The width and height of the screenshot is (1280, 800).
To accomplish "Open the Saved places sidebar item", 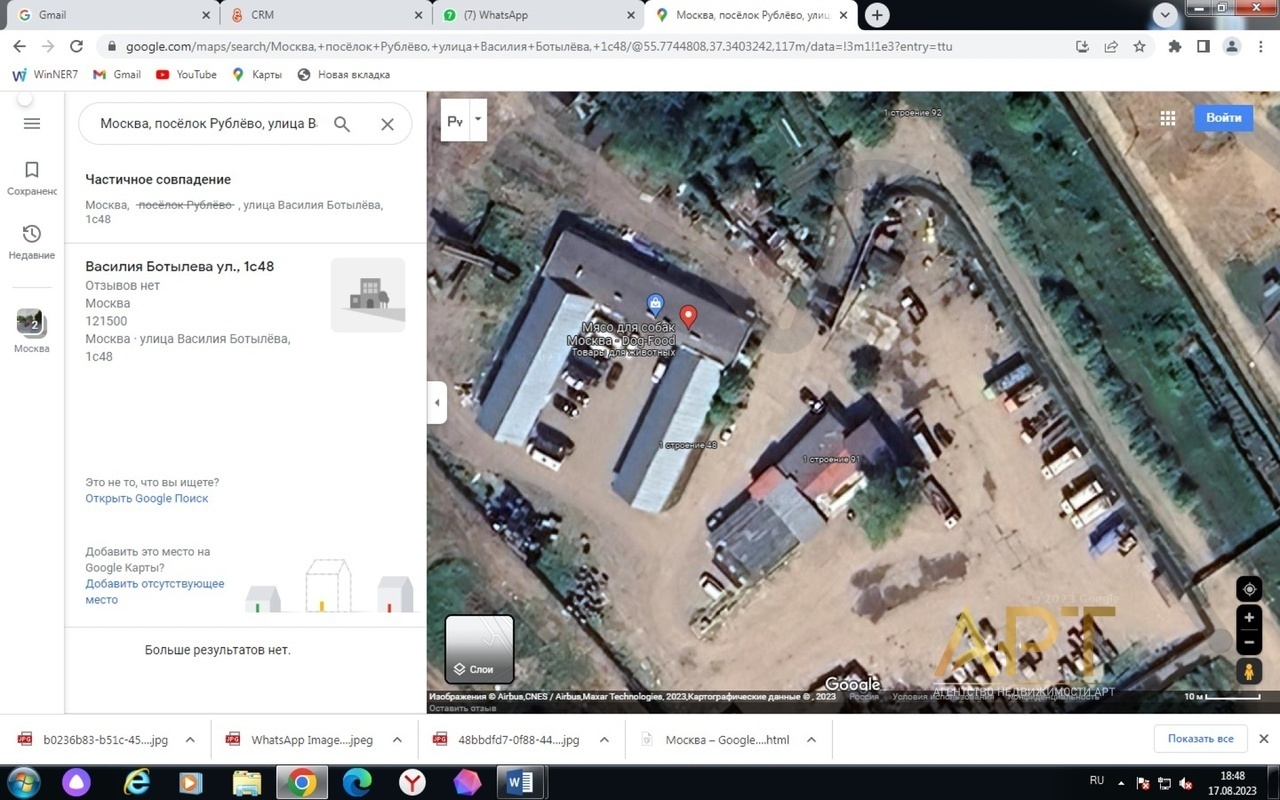I will tap(32, 179).
